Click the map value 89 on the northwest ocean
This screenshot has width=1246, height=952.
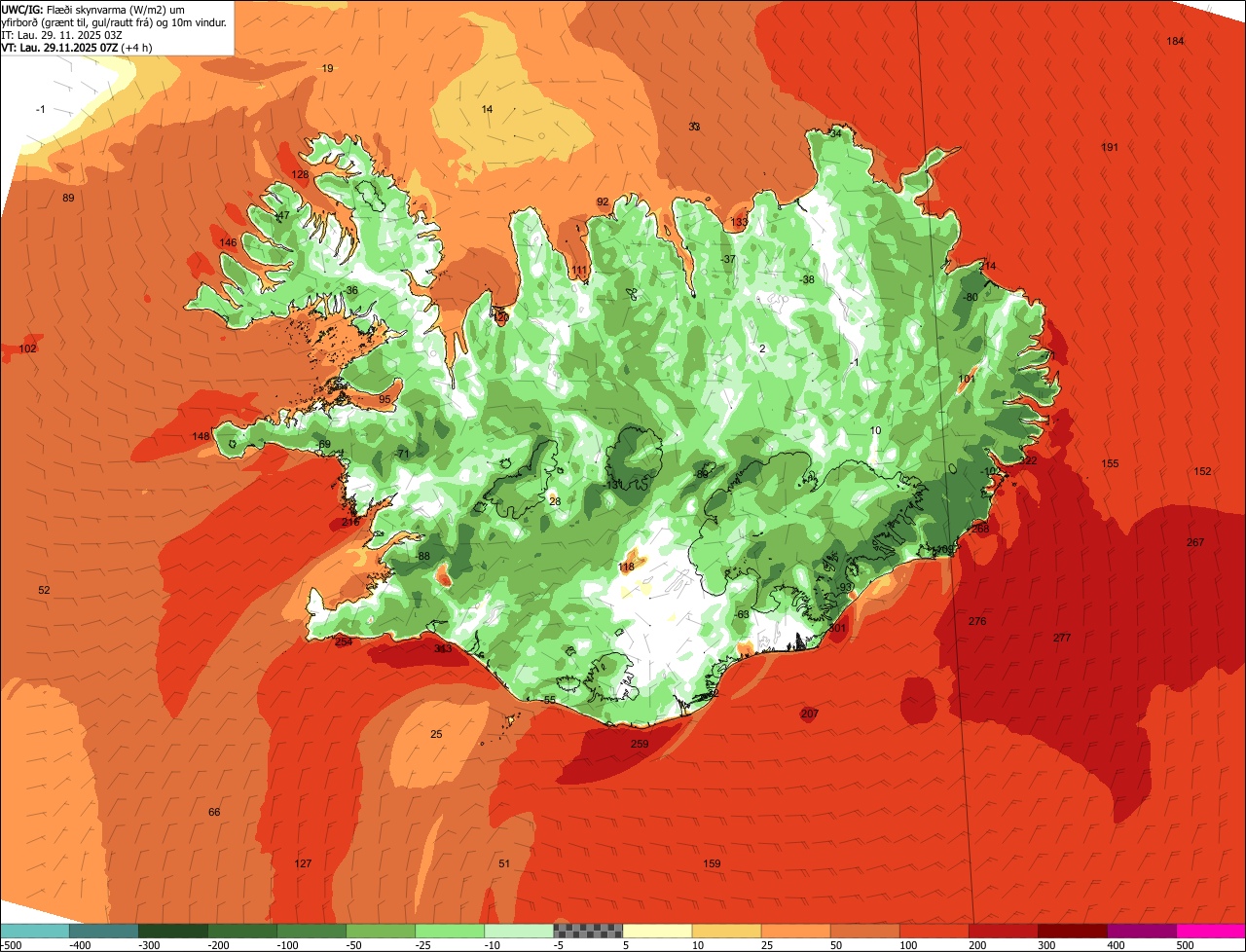click(x=68, y=198)
